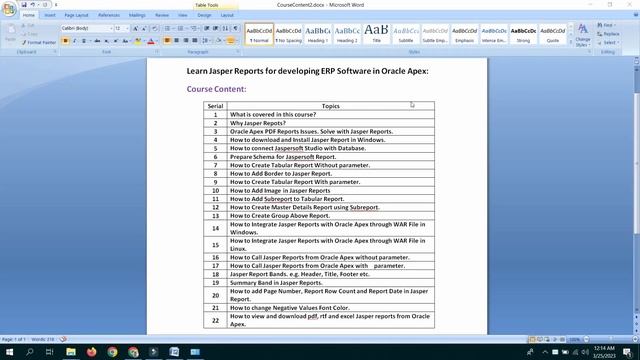Apply the Title style
640x360 pixels.
(x=377, y=34)
